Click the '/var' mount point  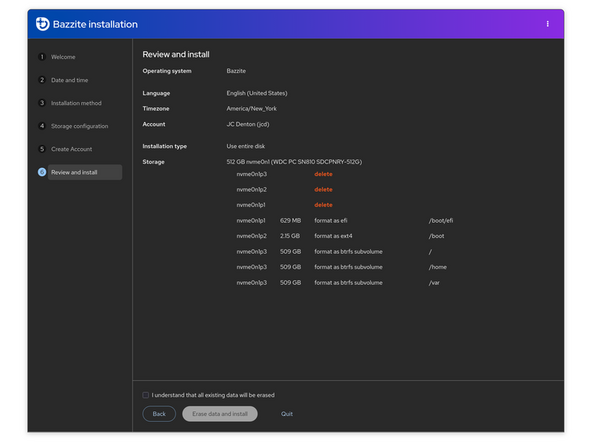[434, 282]
